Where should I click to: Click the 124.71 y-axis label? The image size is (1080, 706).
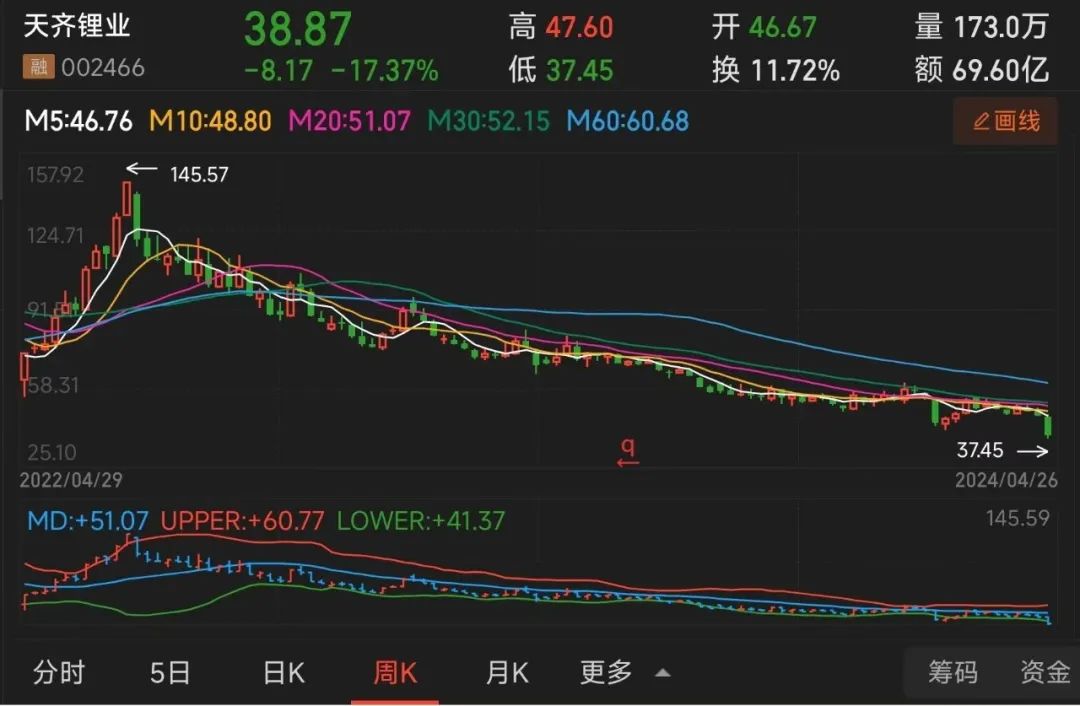pos(55,236)
